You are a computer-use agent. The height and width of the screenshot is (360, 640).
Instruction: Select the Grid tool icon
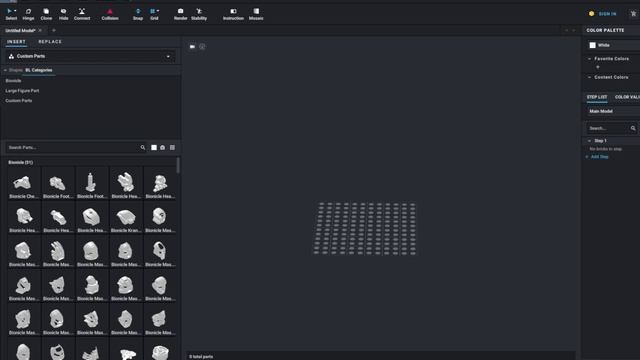pos(153,11)
